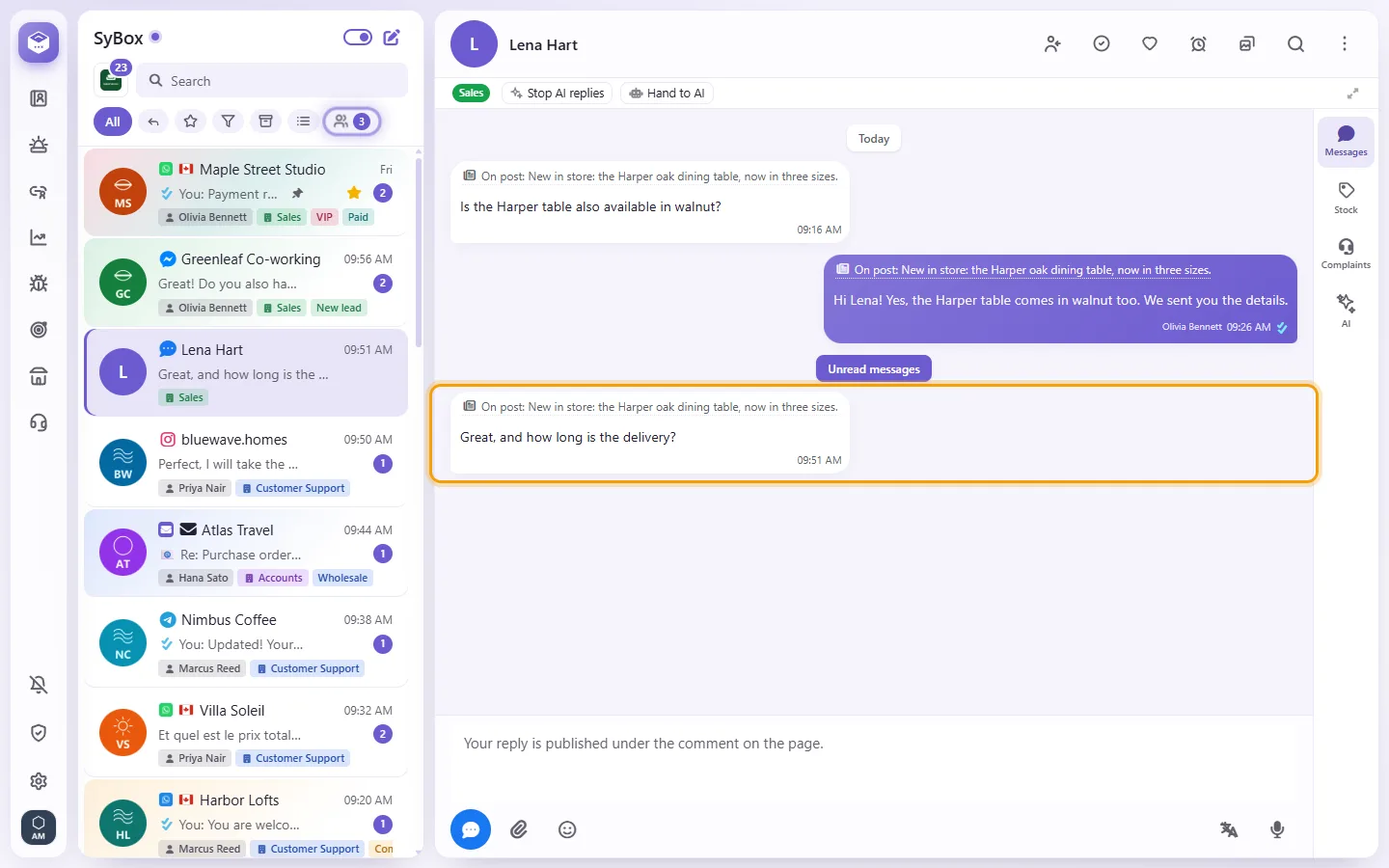
Task: Record a voice message with microphone
Action: tap(1277, 829)
